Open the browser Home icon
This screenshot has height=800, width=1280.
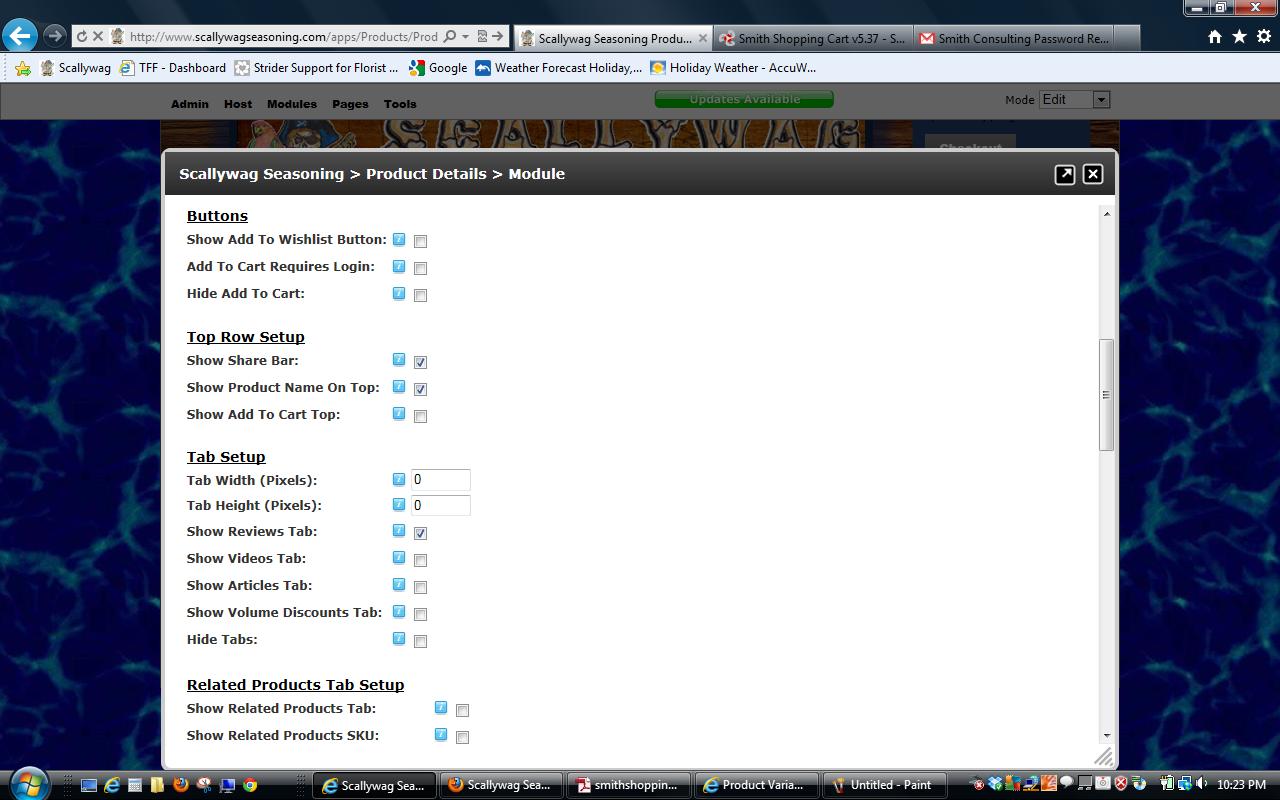[1215, 36]
